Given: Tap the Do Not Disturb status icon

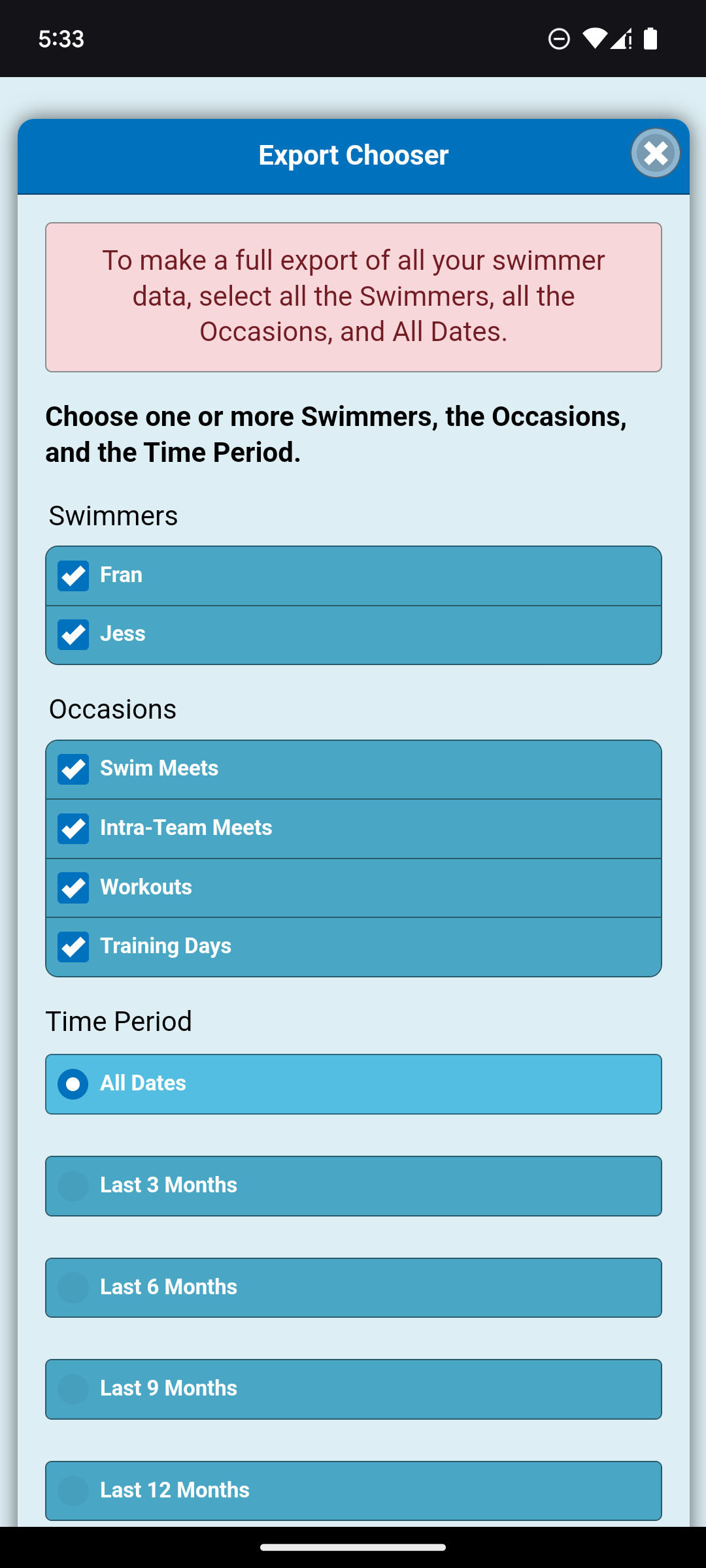Looking at the screenshot, I should 559,39.
